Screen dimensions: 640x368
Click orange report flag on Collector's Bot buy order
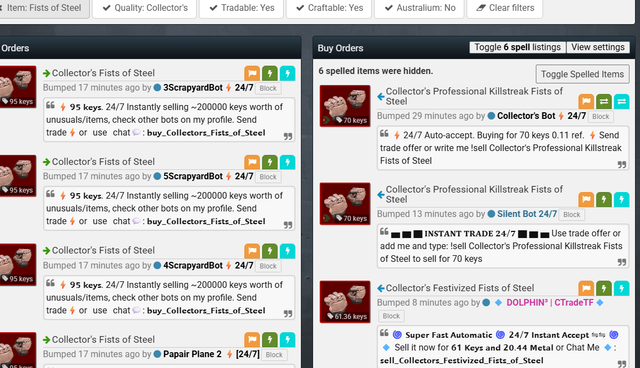[x=586, y=101]
